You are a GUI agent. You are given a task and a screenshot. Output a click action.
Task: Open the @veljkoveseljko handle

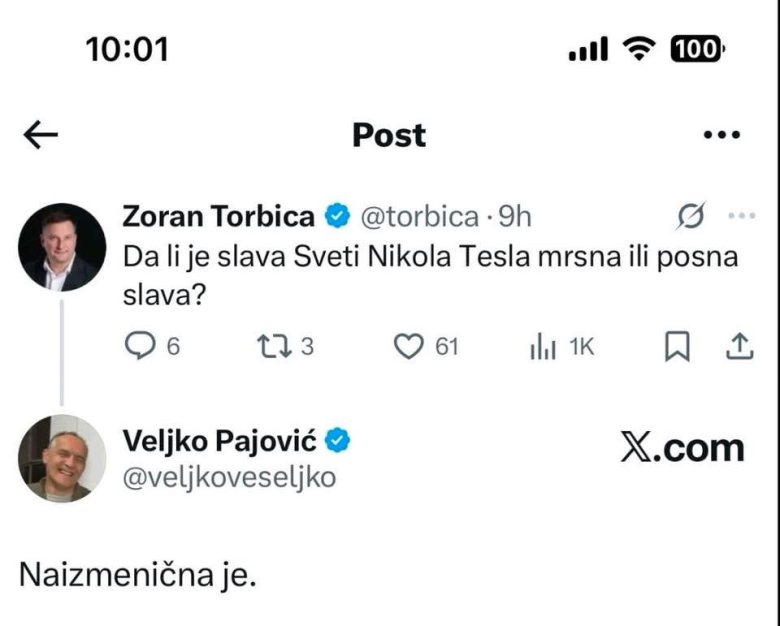(x=228, y=478)
